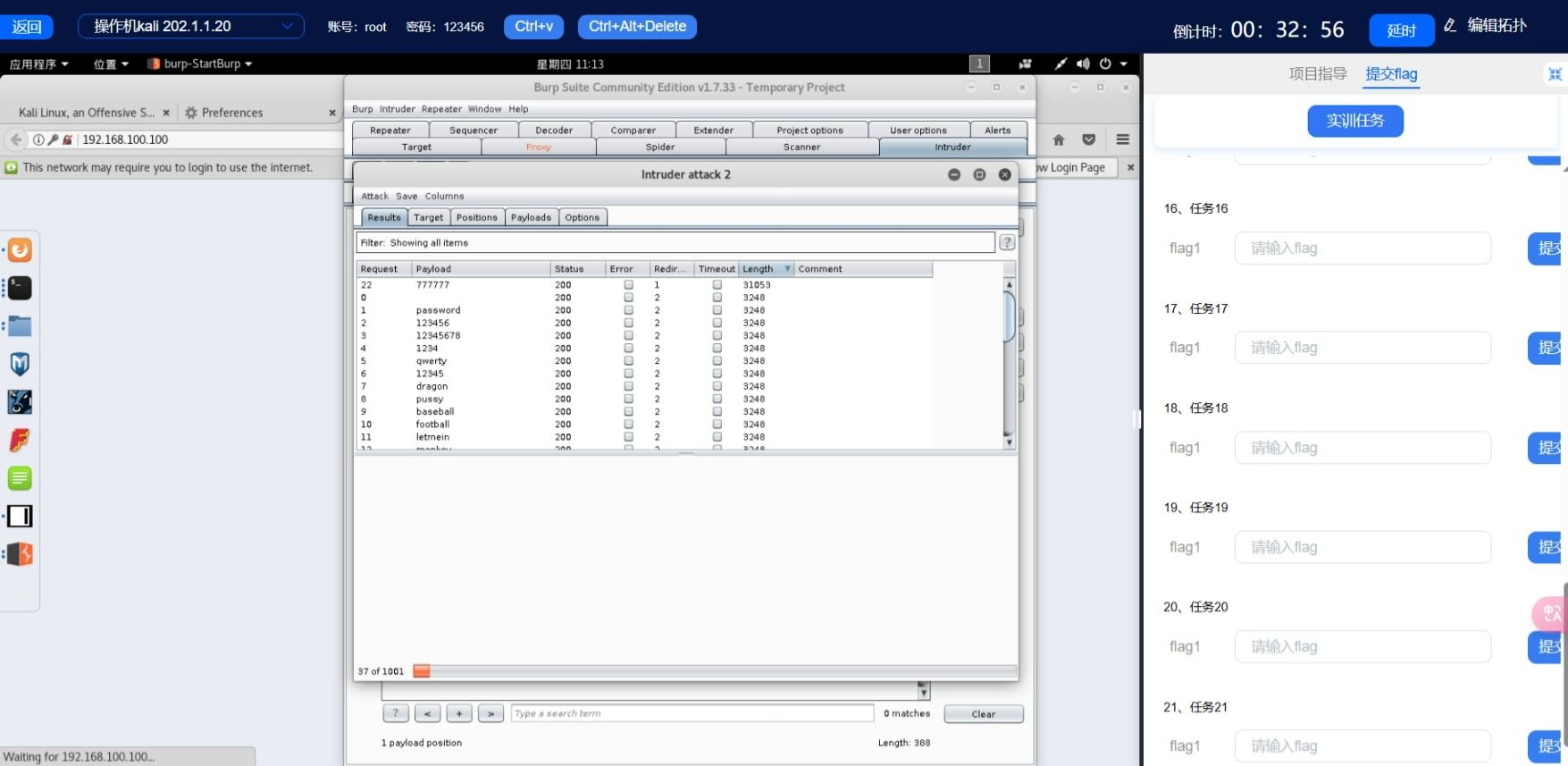
Task: Click the Ctrl+v button
Action: click(533, 27)
